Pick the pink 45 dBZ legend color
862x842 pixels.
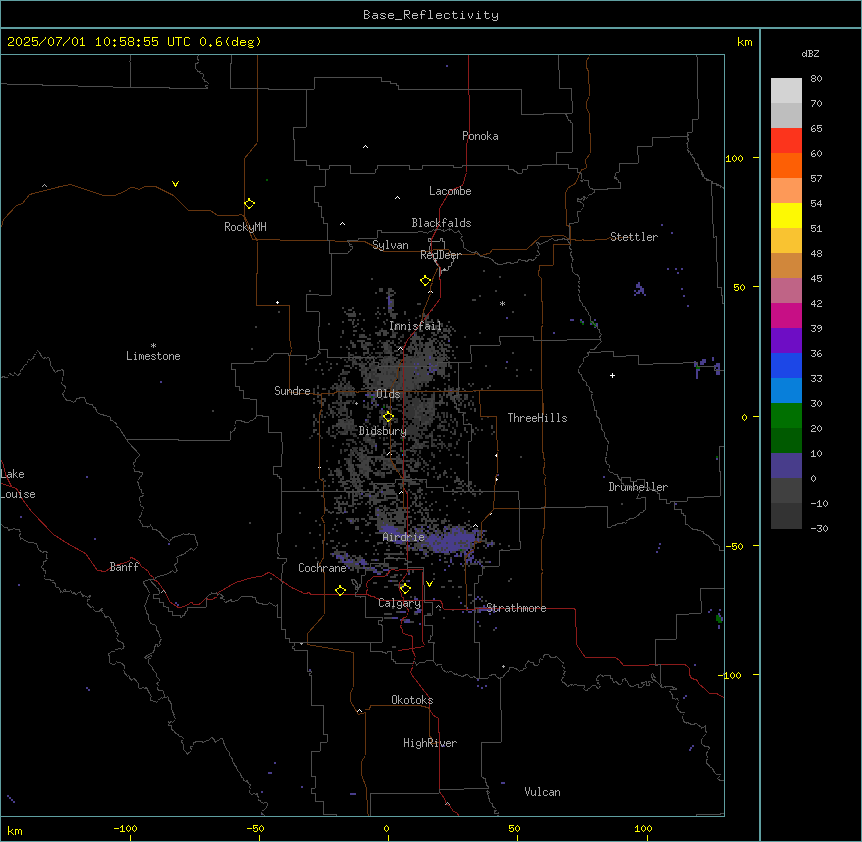[x=786, y=291]
